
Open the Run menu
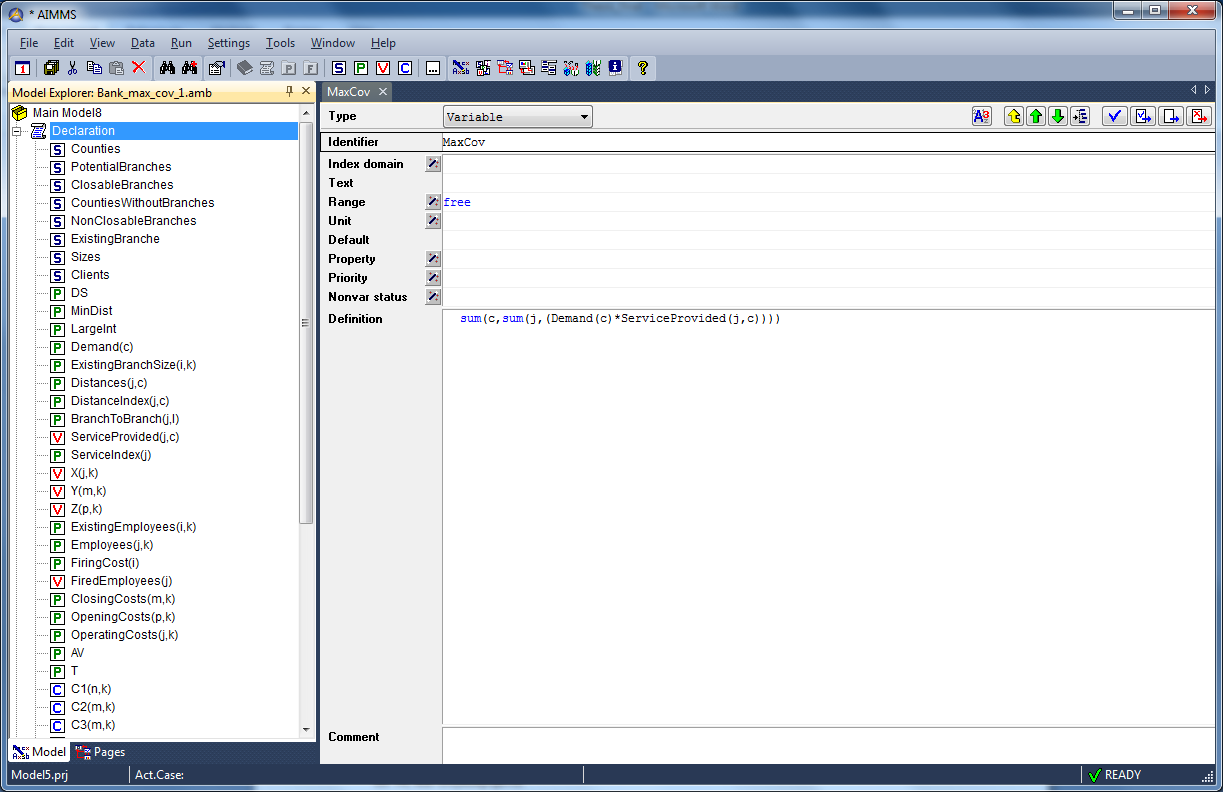coord(181,43)
